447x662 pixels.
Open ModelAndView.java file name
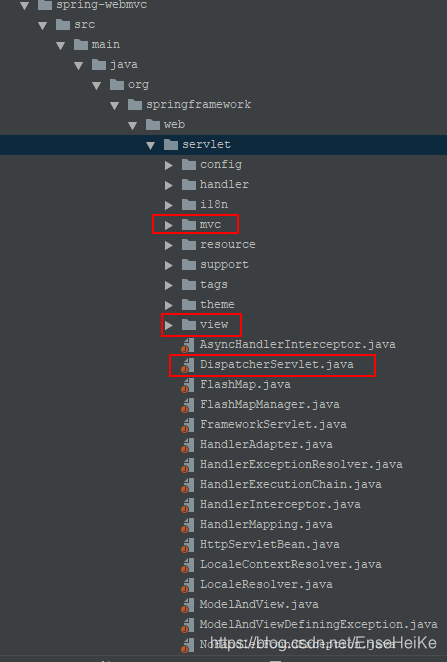[259, 604]
